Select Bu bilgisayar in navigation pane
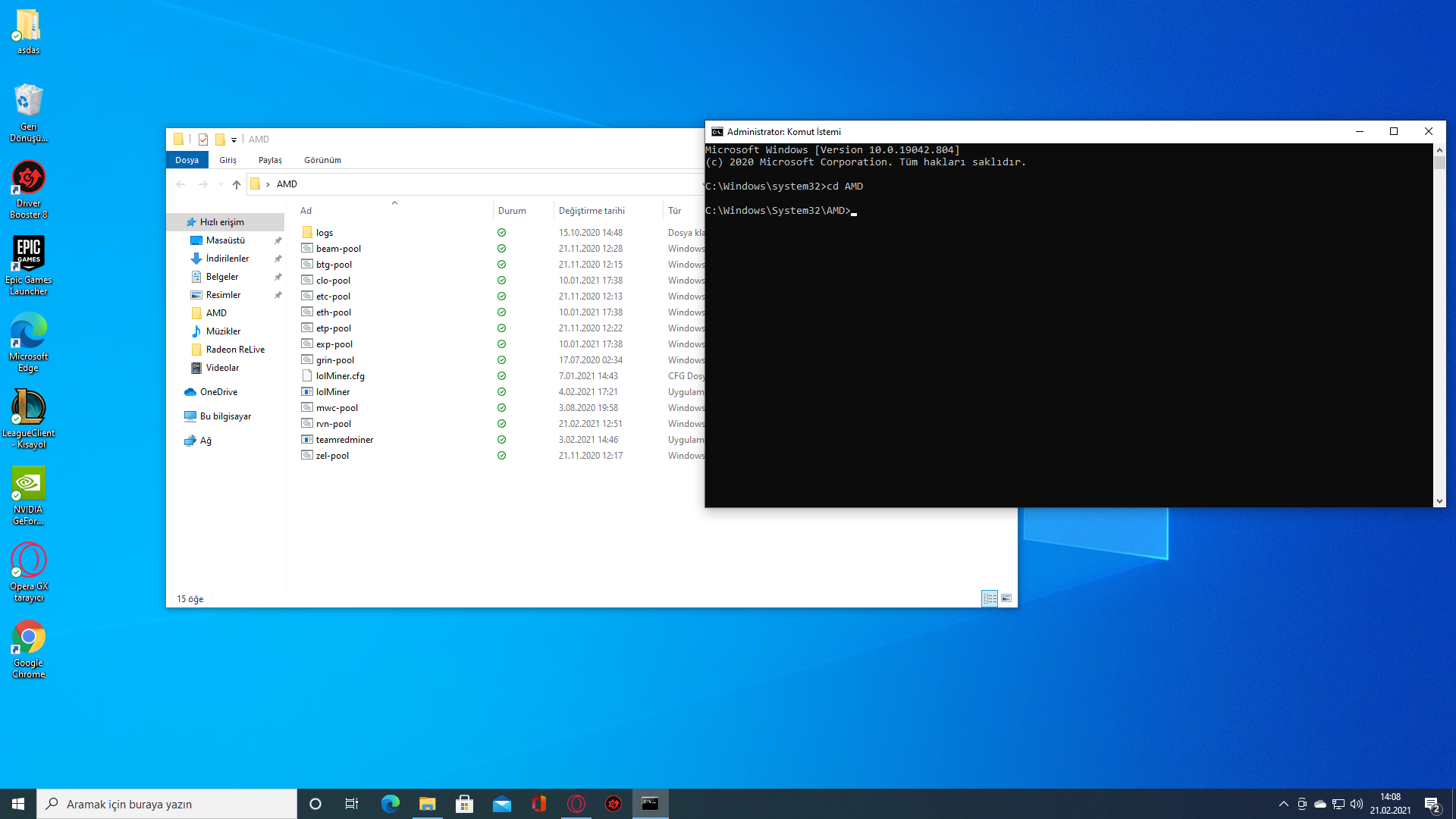Screen dimensions: 1456x819 pyautogui.click(x=225, y=416)
